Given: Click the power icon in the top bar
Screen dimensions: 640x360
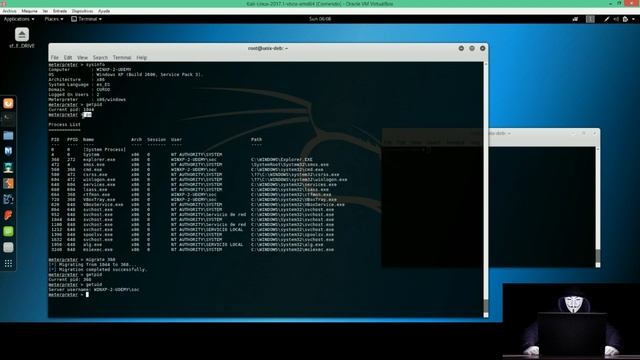Looking at the screenshot, I should [x=625, y=19].
